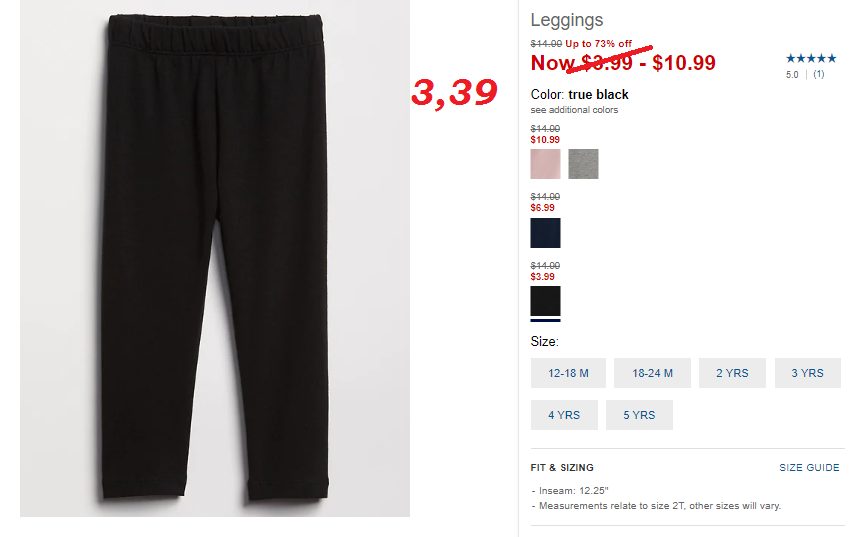Select the pink color swatch

pos(545,164)
